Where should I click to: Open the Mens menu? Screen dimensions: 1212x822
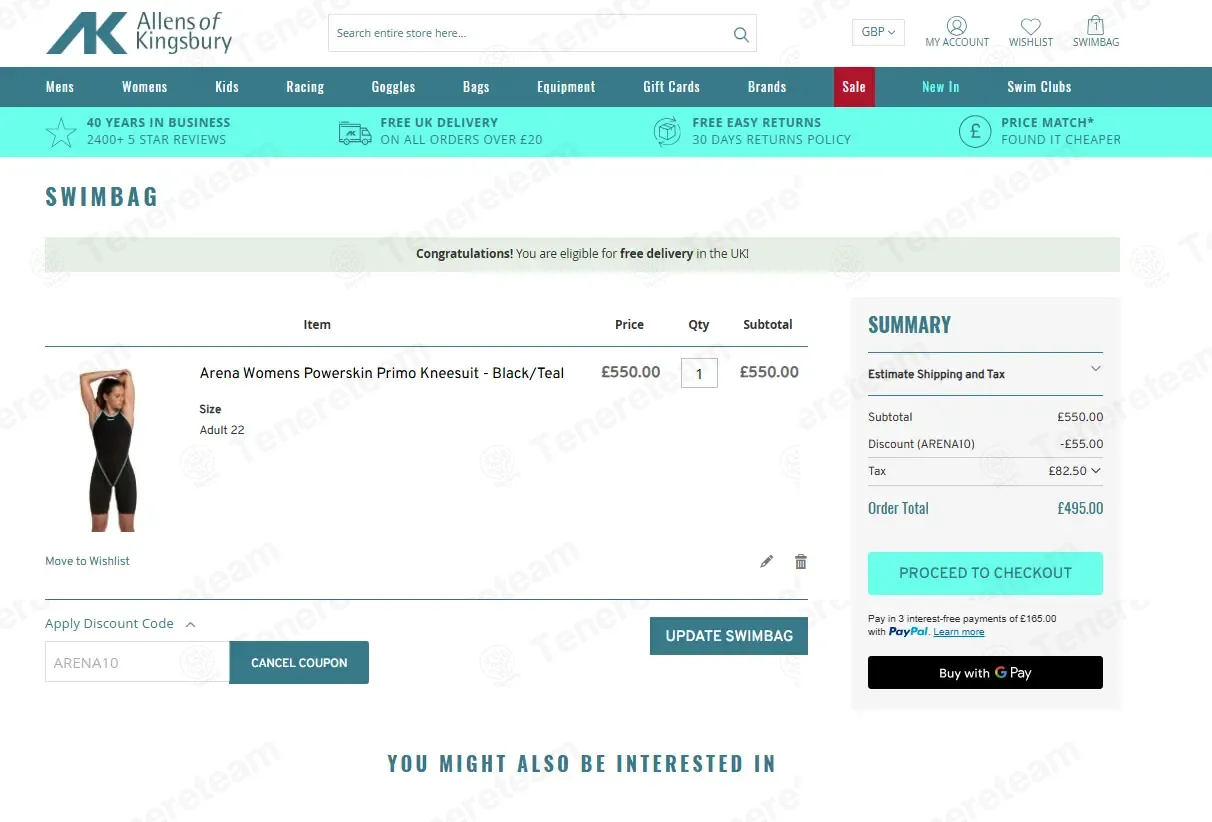[60, 87]
